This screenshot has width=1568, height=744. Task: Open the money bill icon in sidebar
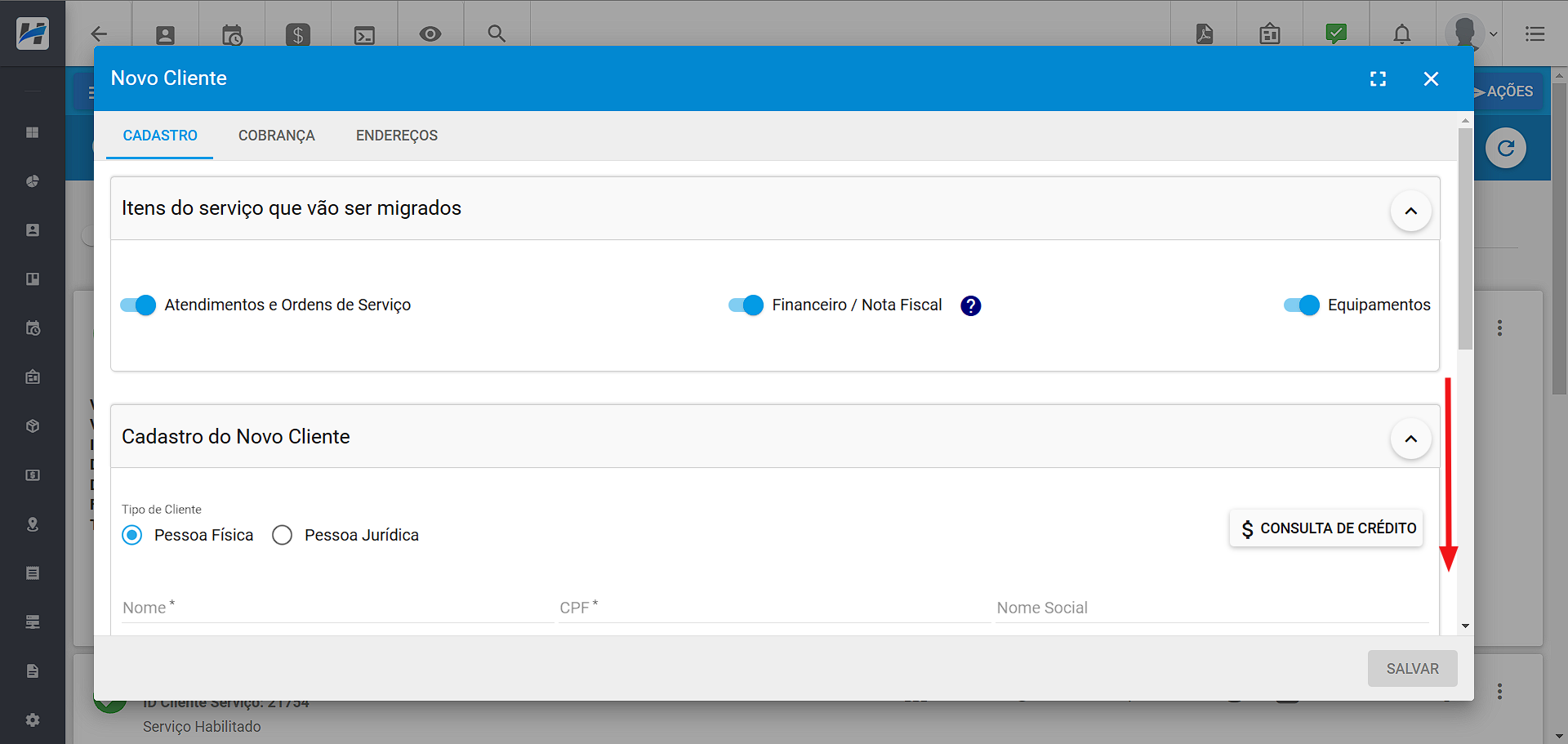click(33, 475)
